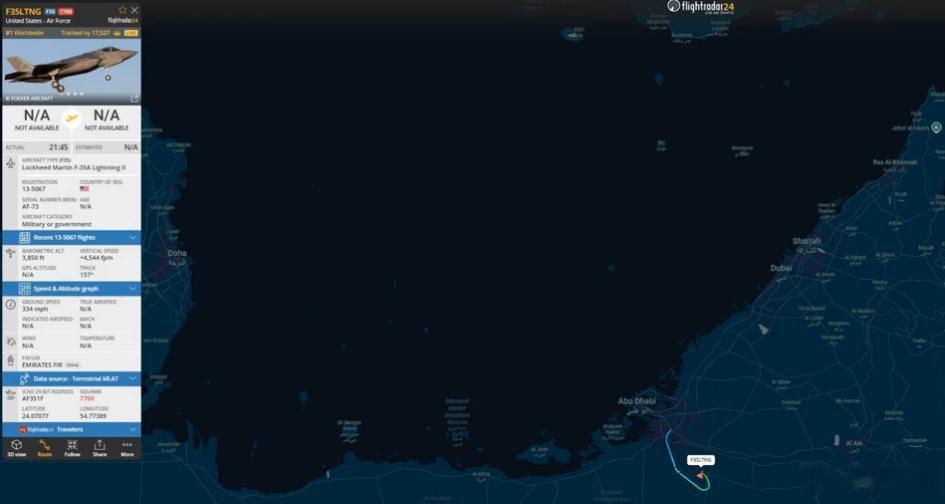
Task: Click the #1 Worldwide ranking text
Action: point(25,33)
